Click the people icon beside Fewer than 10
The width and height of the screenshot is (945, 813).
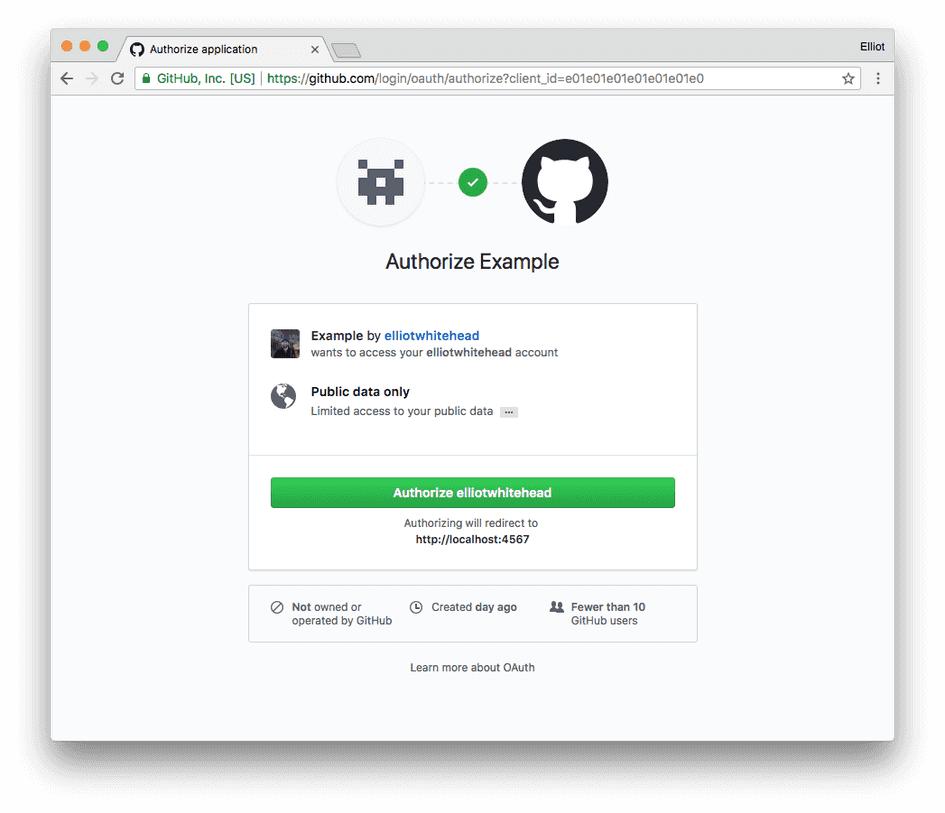click(x=555, y=606)
